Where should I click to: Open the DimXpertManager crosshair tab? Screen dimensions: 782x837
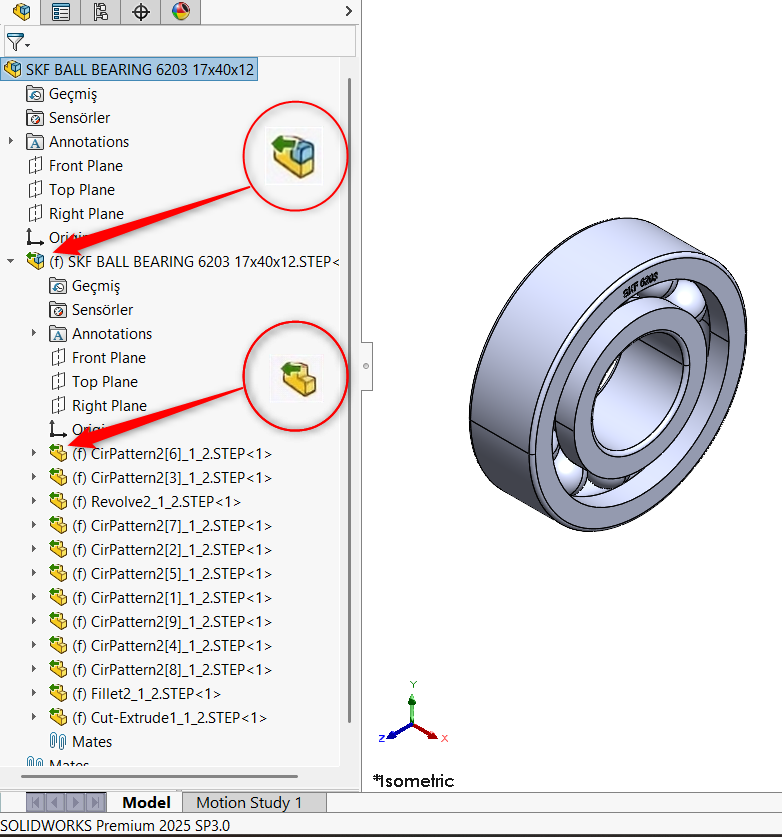140,11
